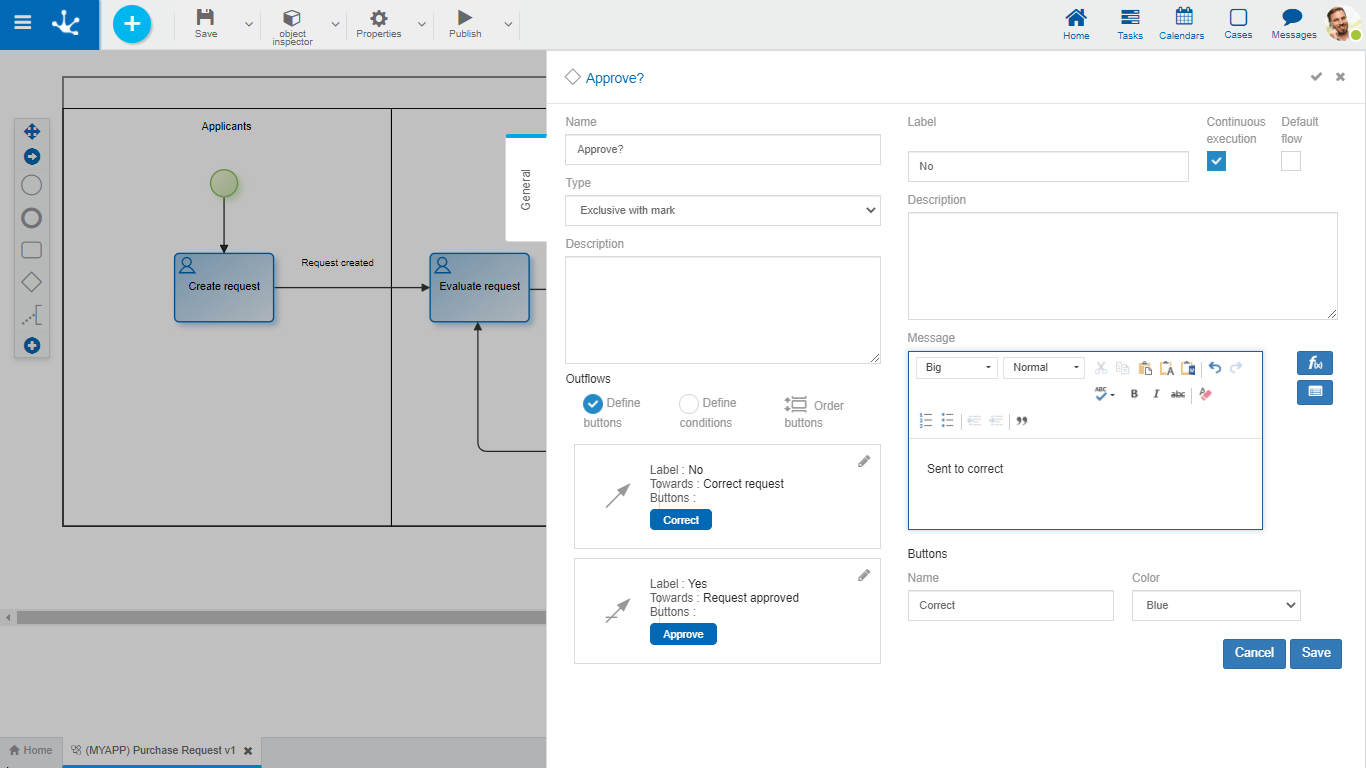Screen dimensions: 1366x768
Task: Expand the button Color dropdown showing Blue
Action: pyautogui.click(x=1215, y=605)
